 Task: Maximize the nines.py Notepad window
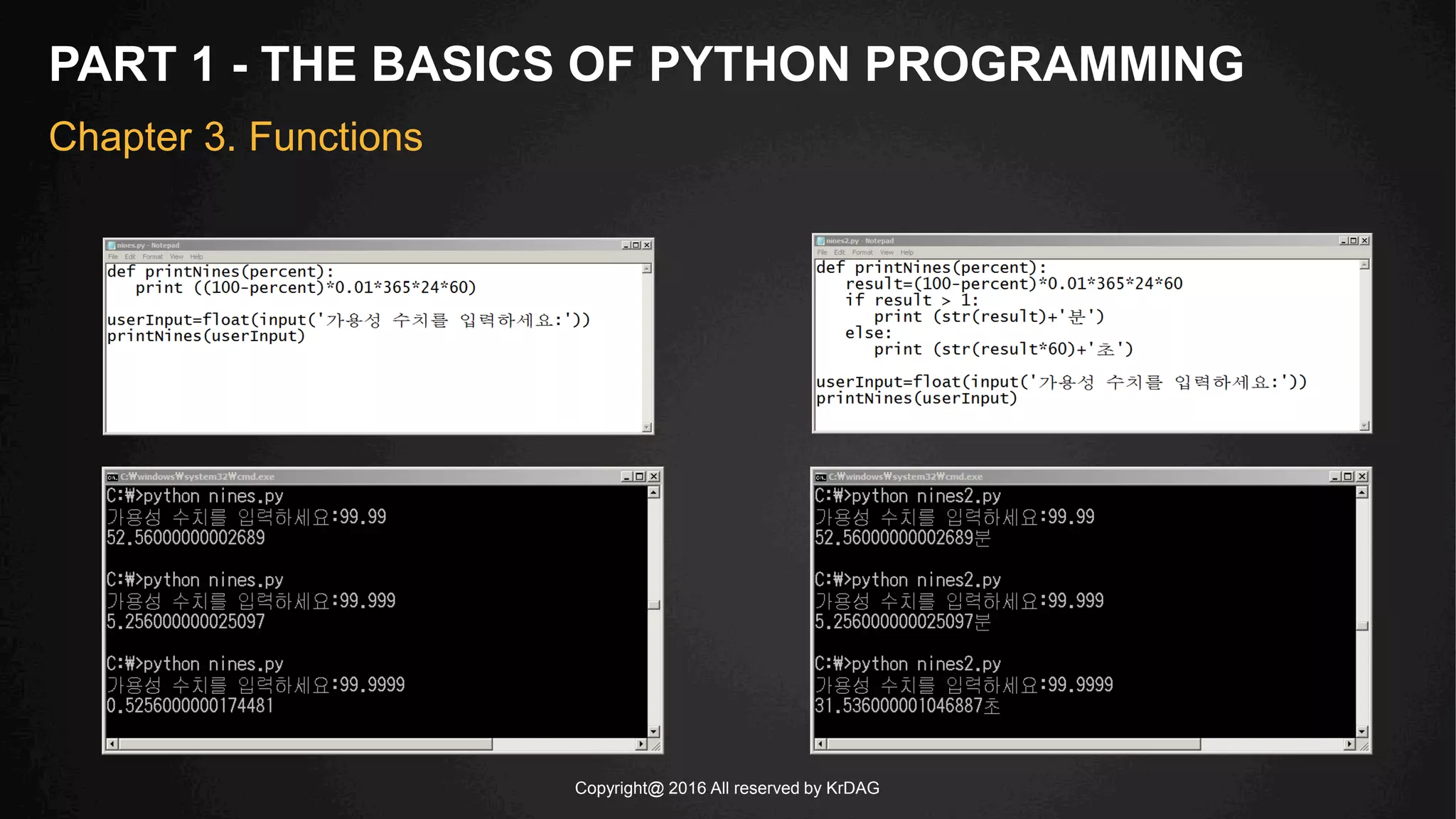636,245
